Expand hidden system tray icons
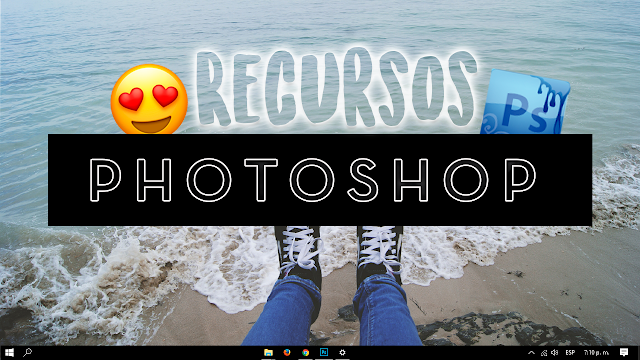The height and width of the screenshot is (360, 640). 531,353
